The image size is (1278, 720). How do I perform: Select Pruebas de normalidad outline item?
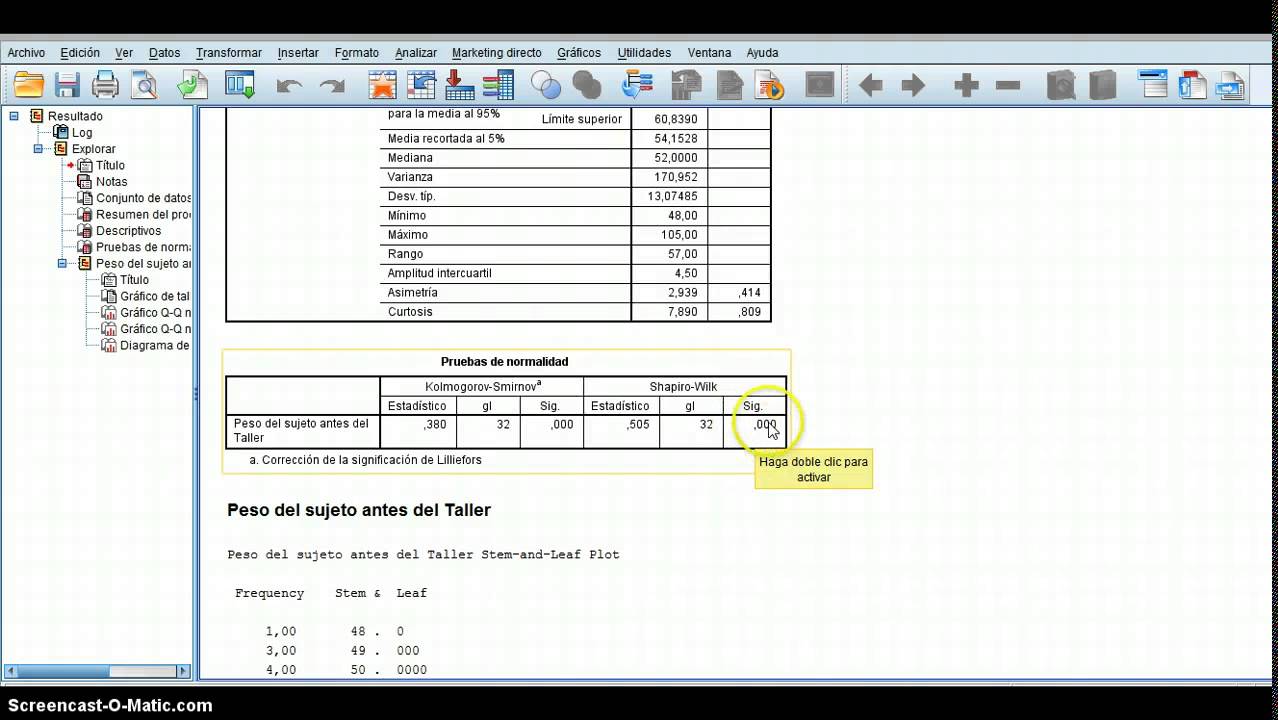pyautogui.click(x=143, y=247)
